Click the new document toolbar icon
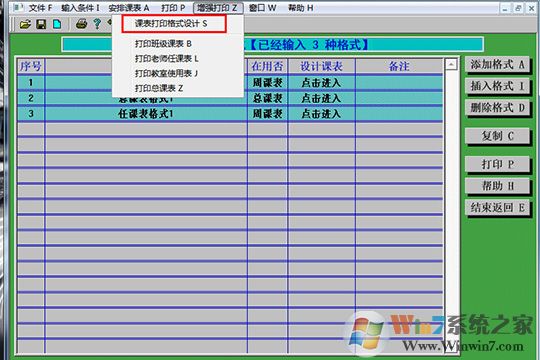Viewport: 540px width, 360px height. click(x=57, y=24)
